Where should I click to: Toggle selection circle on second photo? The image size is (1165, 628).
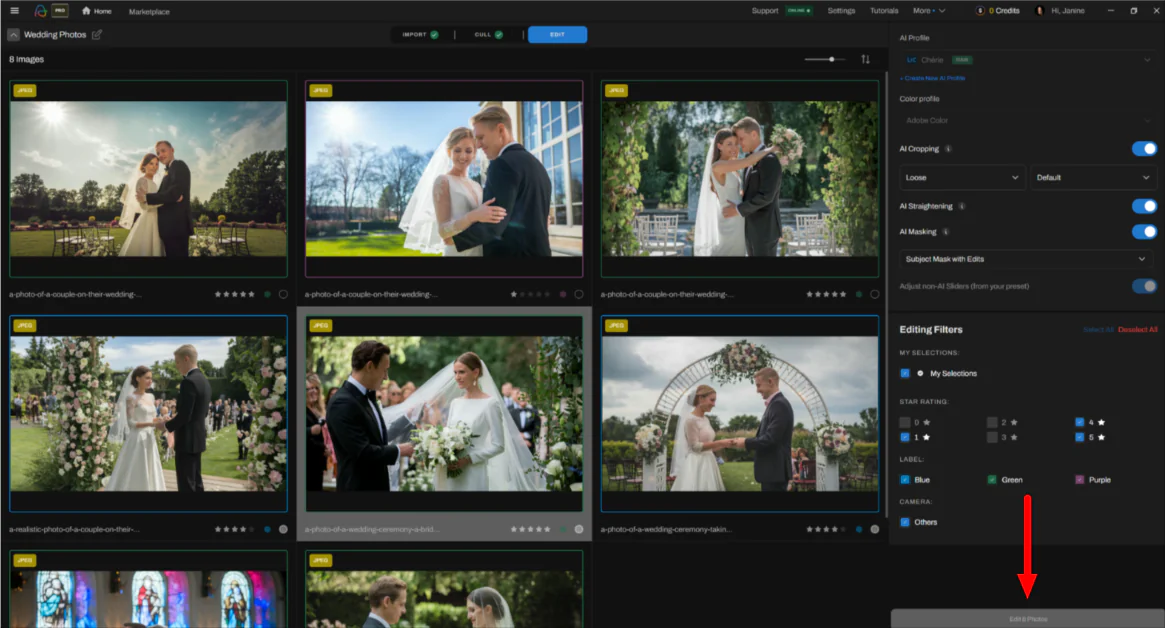(579, 294)
